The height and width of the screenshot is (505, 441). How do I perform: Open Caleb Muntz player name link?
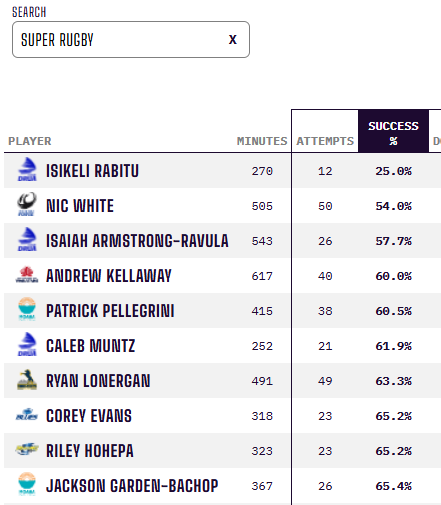pyautogui.click(x=90, y=346)
